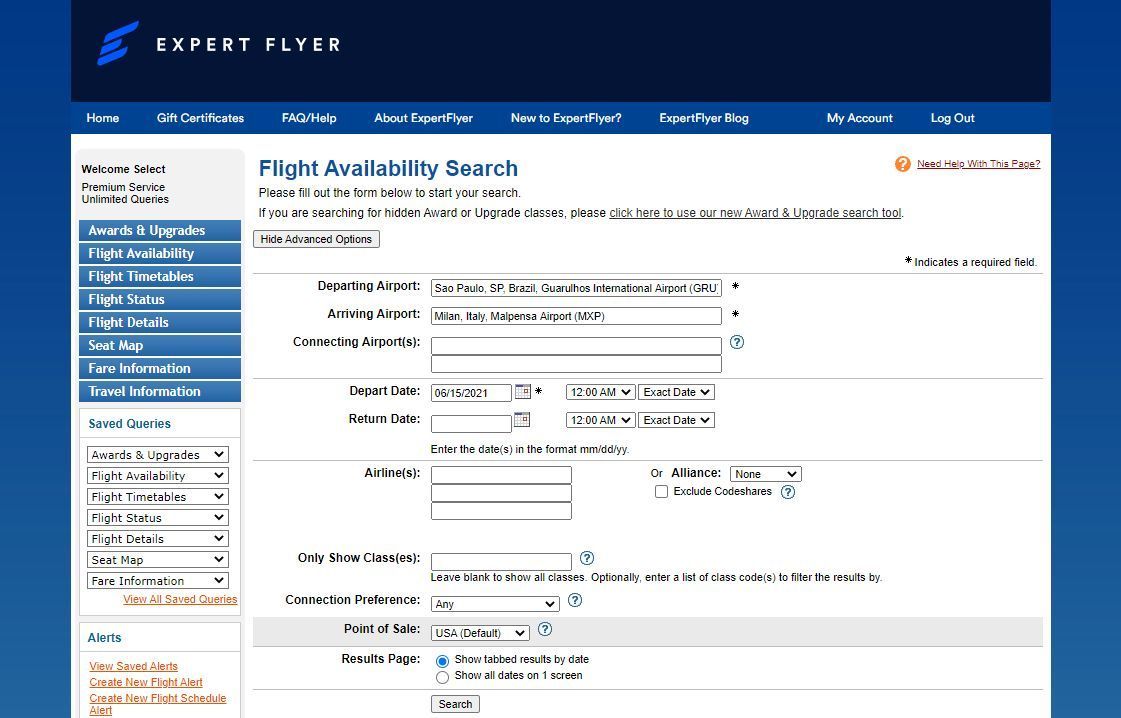Viewport: 1121px width, 718px height.
Task: Click Log Out in navigation bar
Action: tap(952, 118)
